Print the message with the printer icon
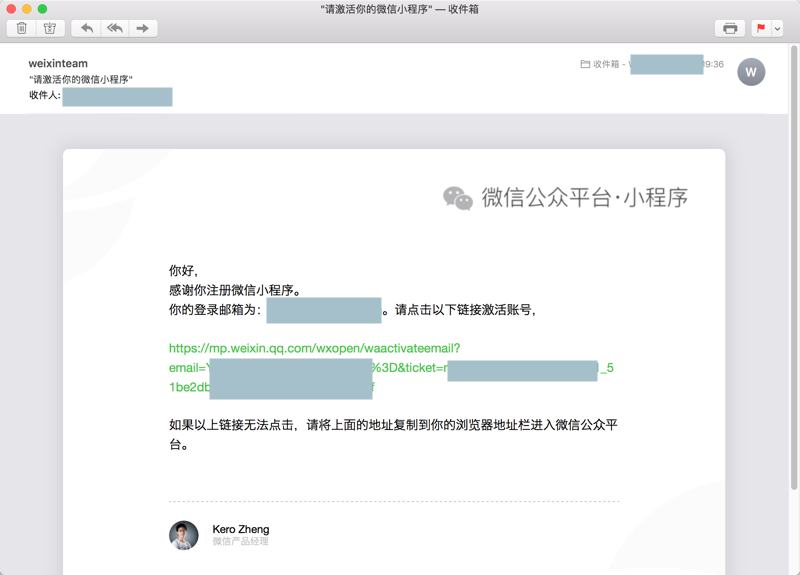 pyautogui.click(x=730, y=28)
